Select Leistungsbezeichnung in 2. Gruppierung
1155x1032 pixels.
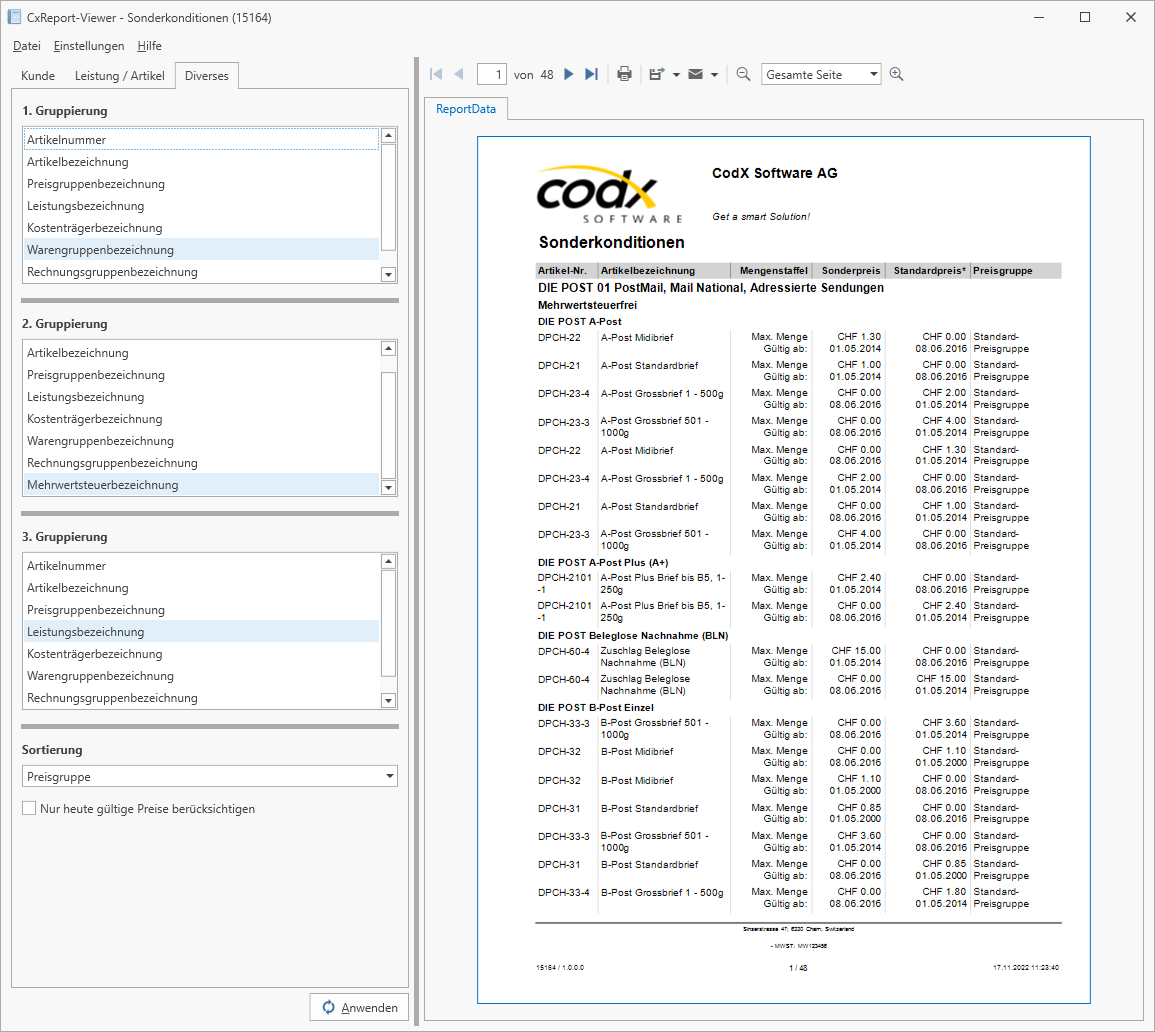[x=201, y=397]
